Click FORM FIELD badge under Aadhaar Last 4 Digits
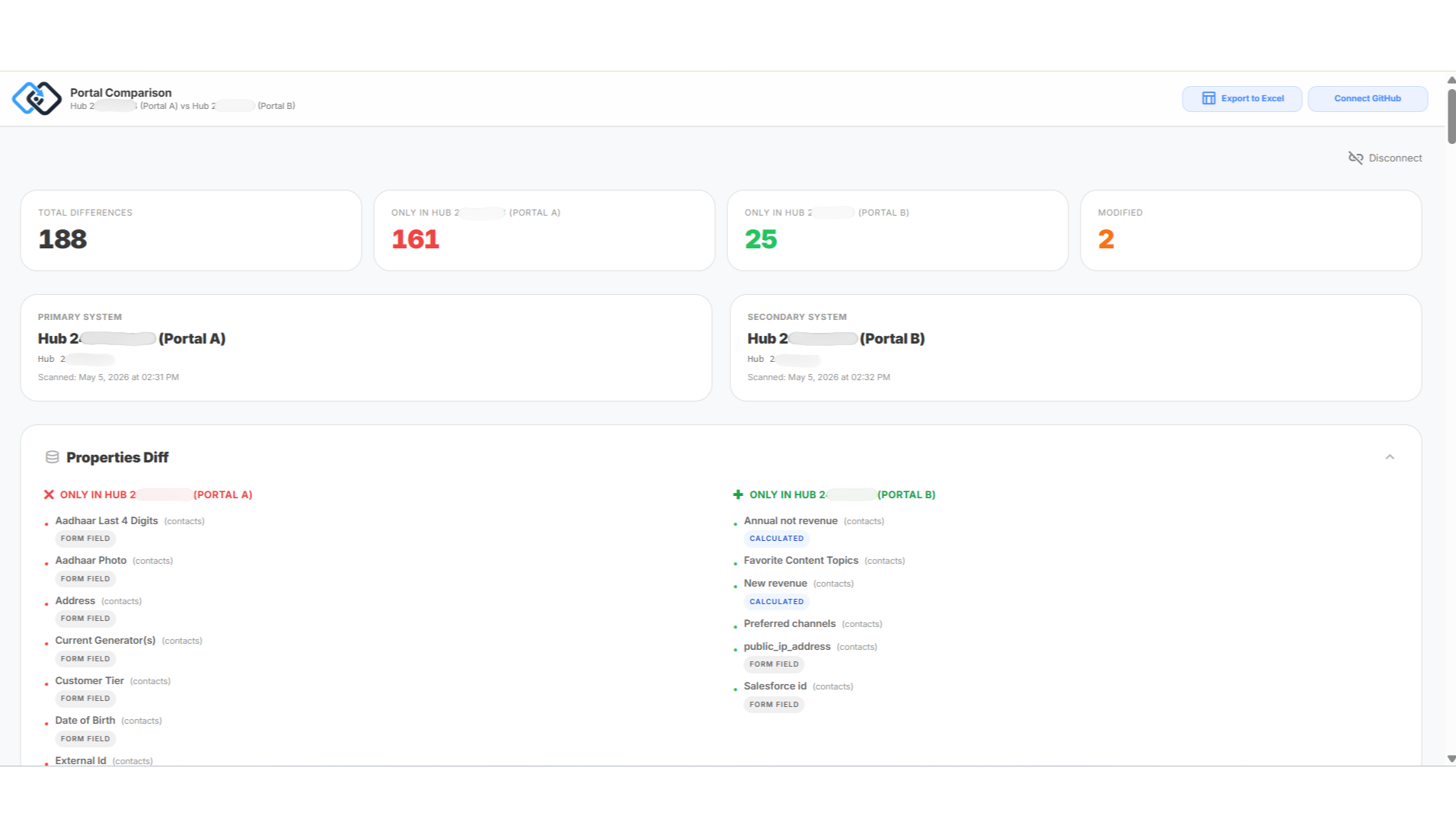This screenshot has height=819, width=1456. point(85,539)
